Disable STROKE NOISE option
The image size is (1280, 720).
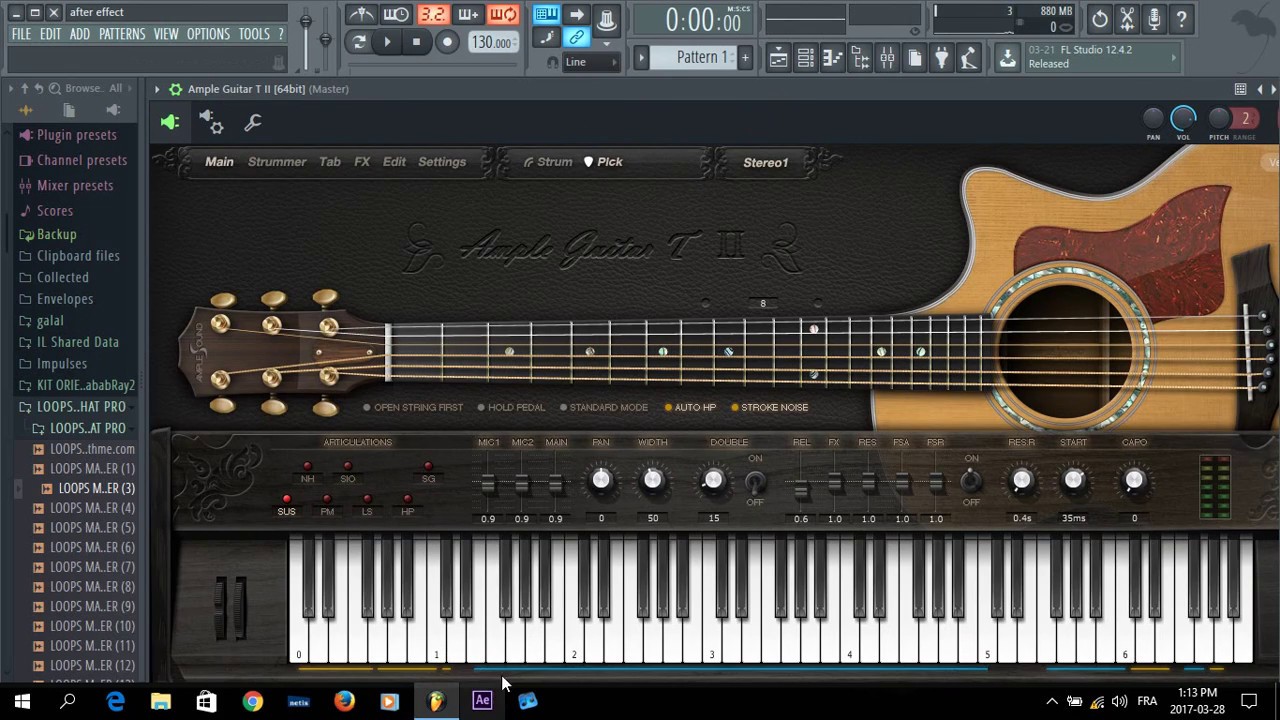point(769,408)
